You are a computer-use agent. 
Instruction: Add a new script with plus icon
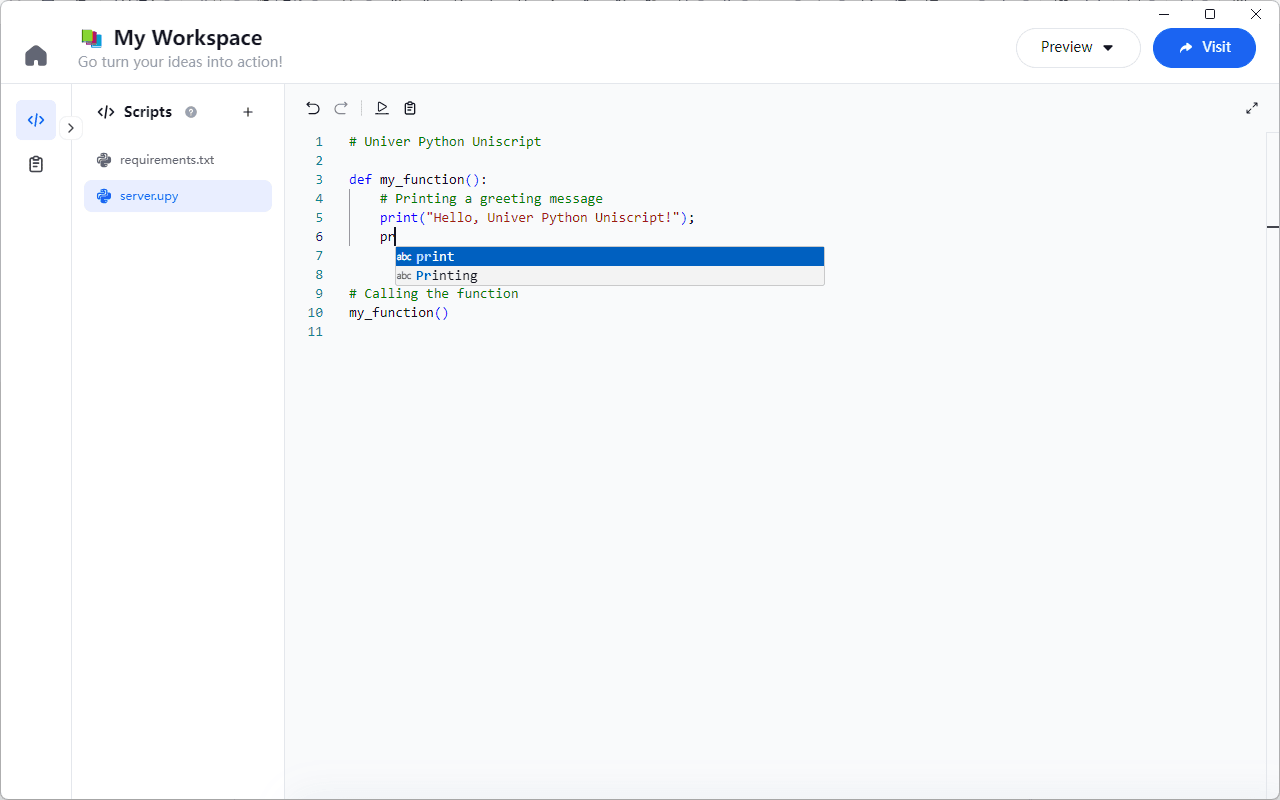(248, 112)
